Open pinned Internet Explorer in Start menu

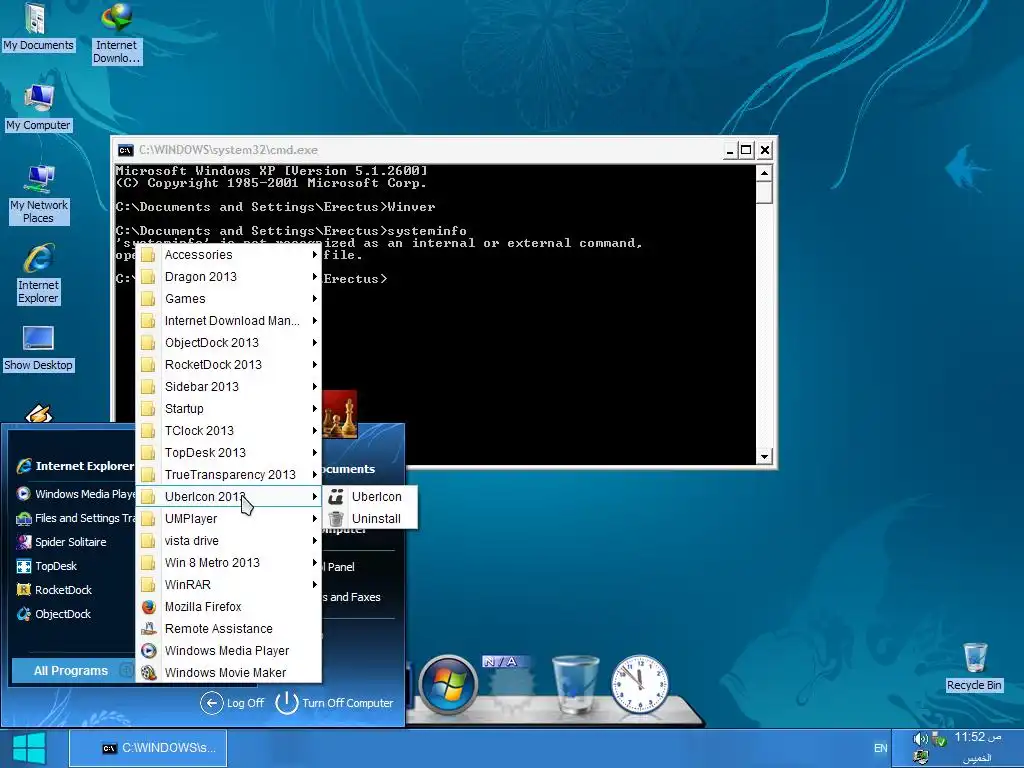(x=74, y=466)
